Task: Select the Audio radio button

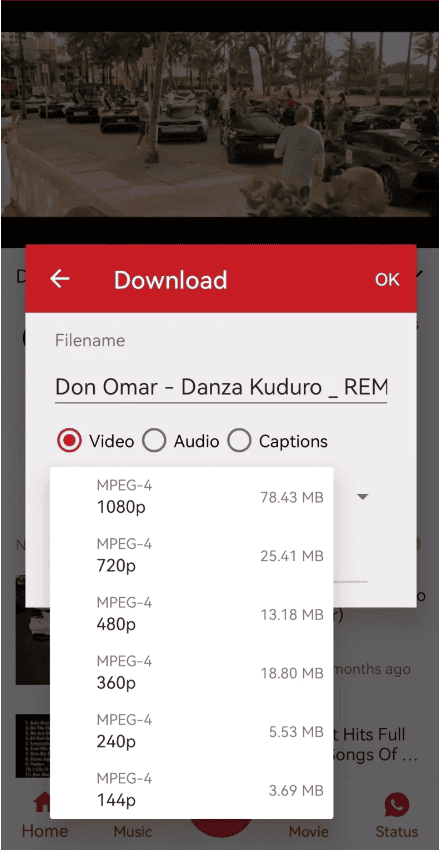Action: pyautogui.click(x=154, y=441)
